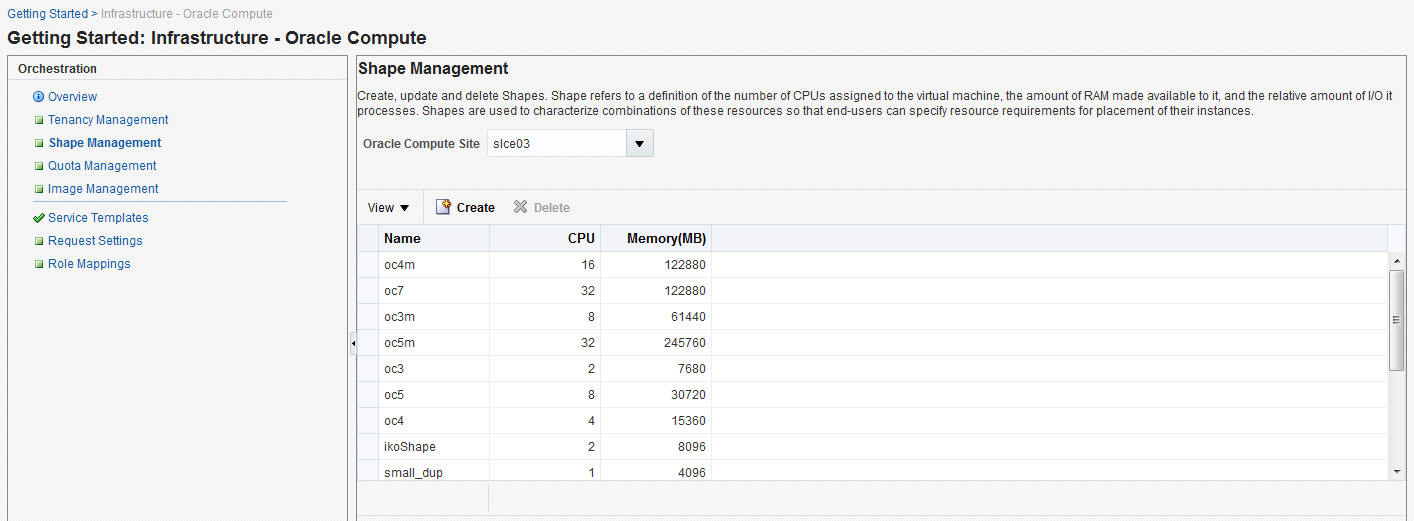Select the oc5m shape row

coord(873,343)
